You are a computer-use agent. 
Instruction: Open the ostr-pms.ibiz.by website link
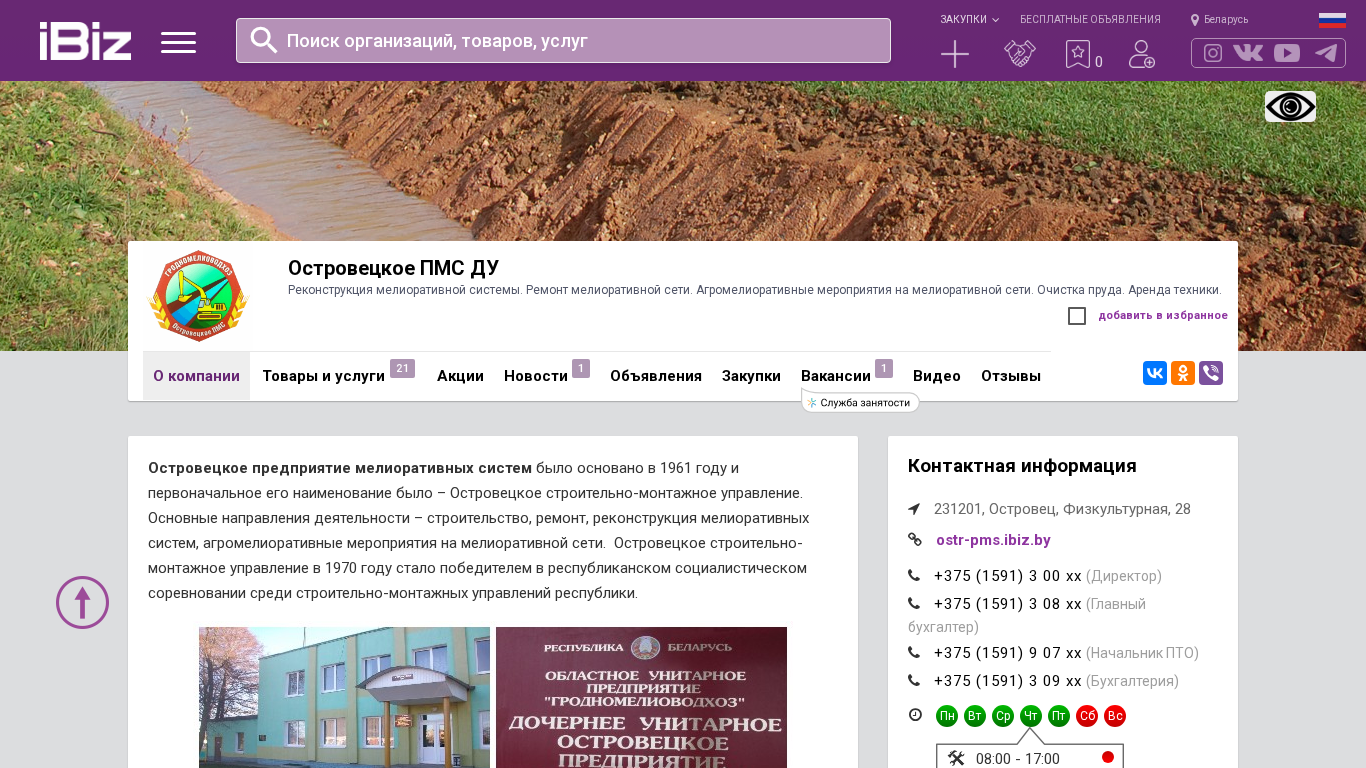point(993,540)
